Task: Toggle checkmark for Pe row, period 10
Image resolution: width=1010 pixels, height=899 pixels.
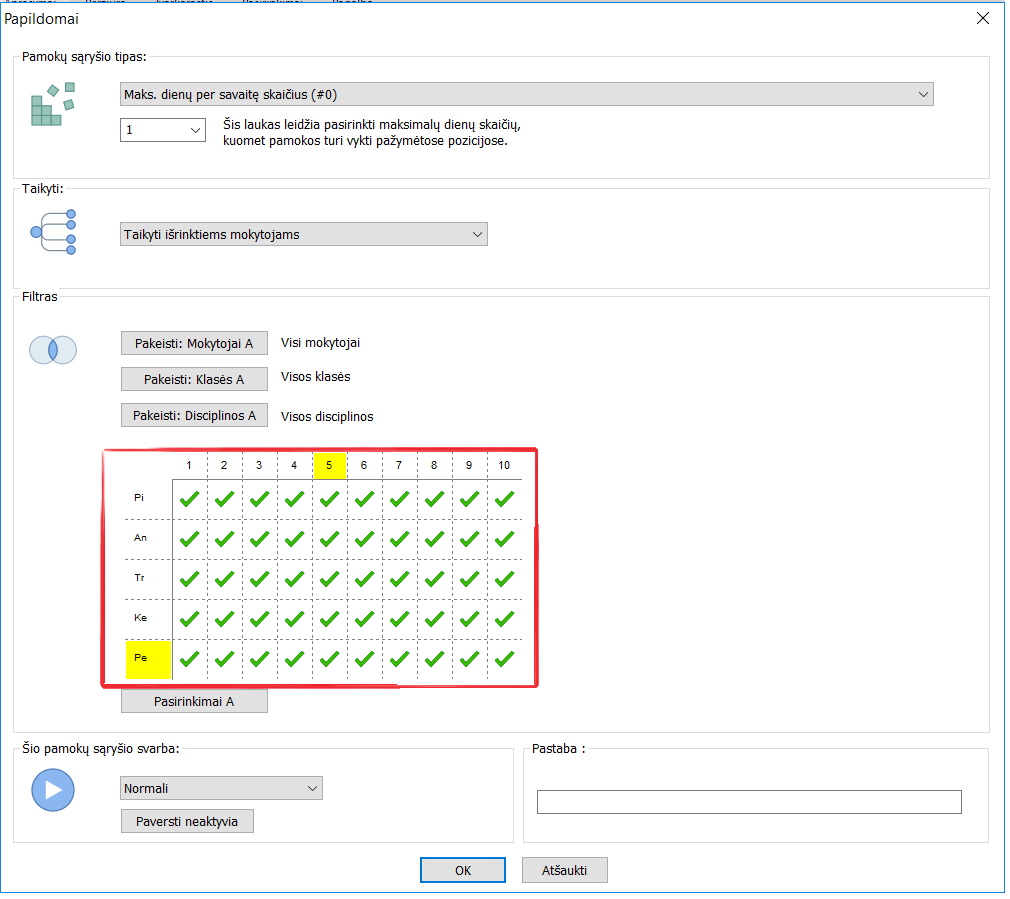Action: (504, 659)
